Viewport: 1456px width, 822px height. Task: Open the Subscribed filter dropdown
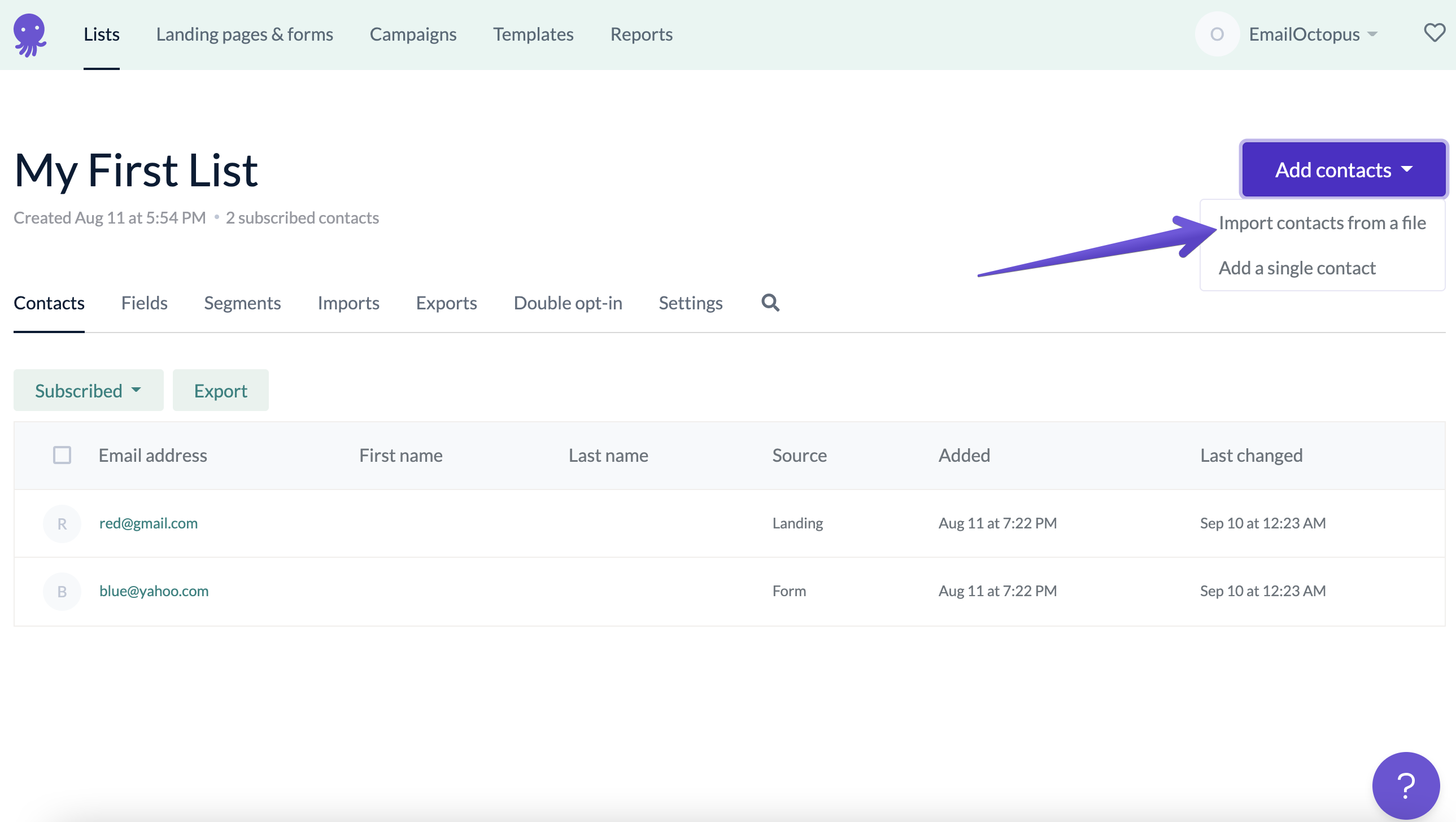pos(88,390)
